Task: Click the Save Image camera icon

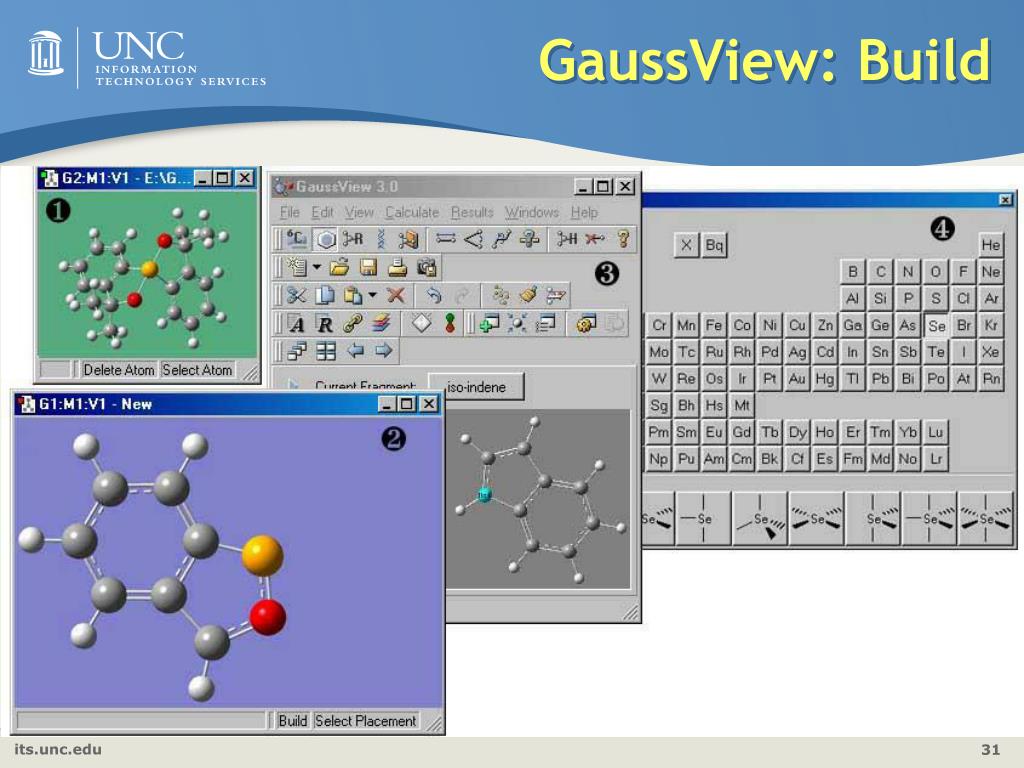Action: (426, 267)
